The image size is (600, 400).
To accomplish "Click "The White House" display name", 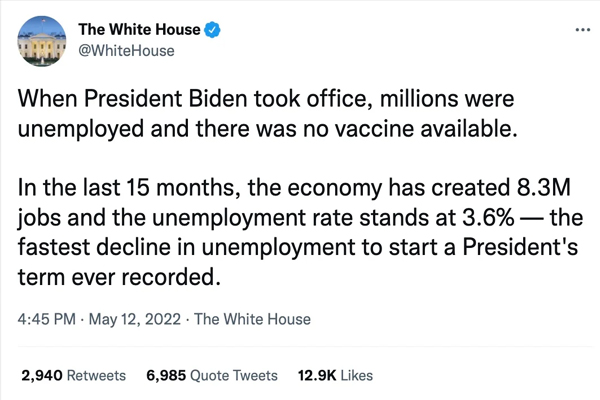I will (x=140, y=30).
